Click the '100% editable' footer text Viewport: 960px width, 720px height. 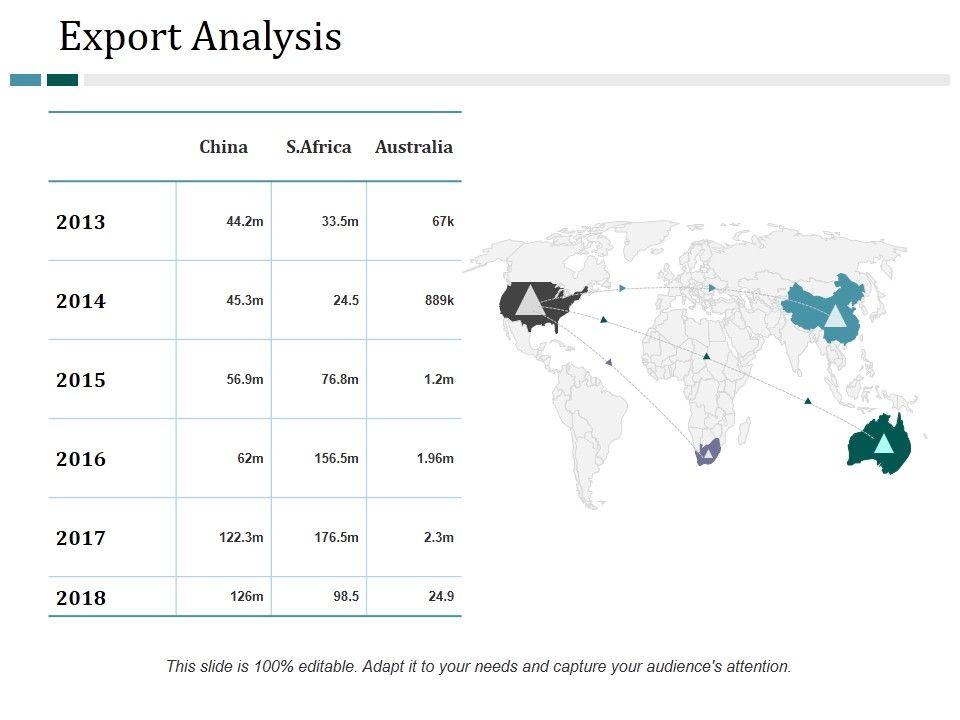[x=478, y=666]
